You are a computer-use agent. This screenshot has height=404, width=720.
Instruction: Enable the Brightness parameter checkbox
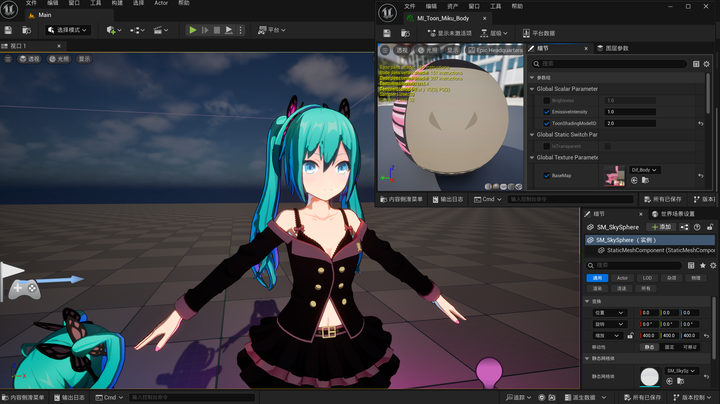[546, 100]
